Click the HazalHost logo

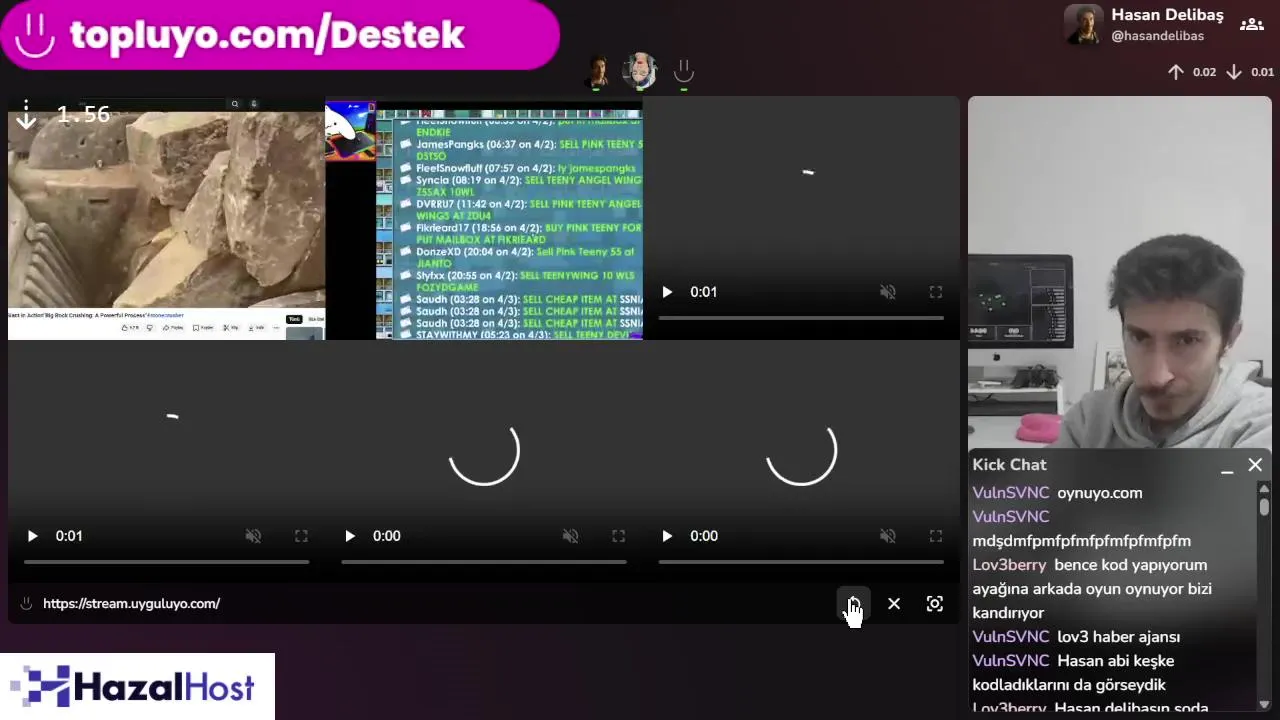point(137,687)
